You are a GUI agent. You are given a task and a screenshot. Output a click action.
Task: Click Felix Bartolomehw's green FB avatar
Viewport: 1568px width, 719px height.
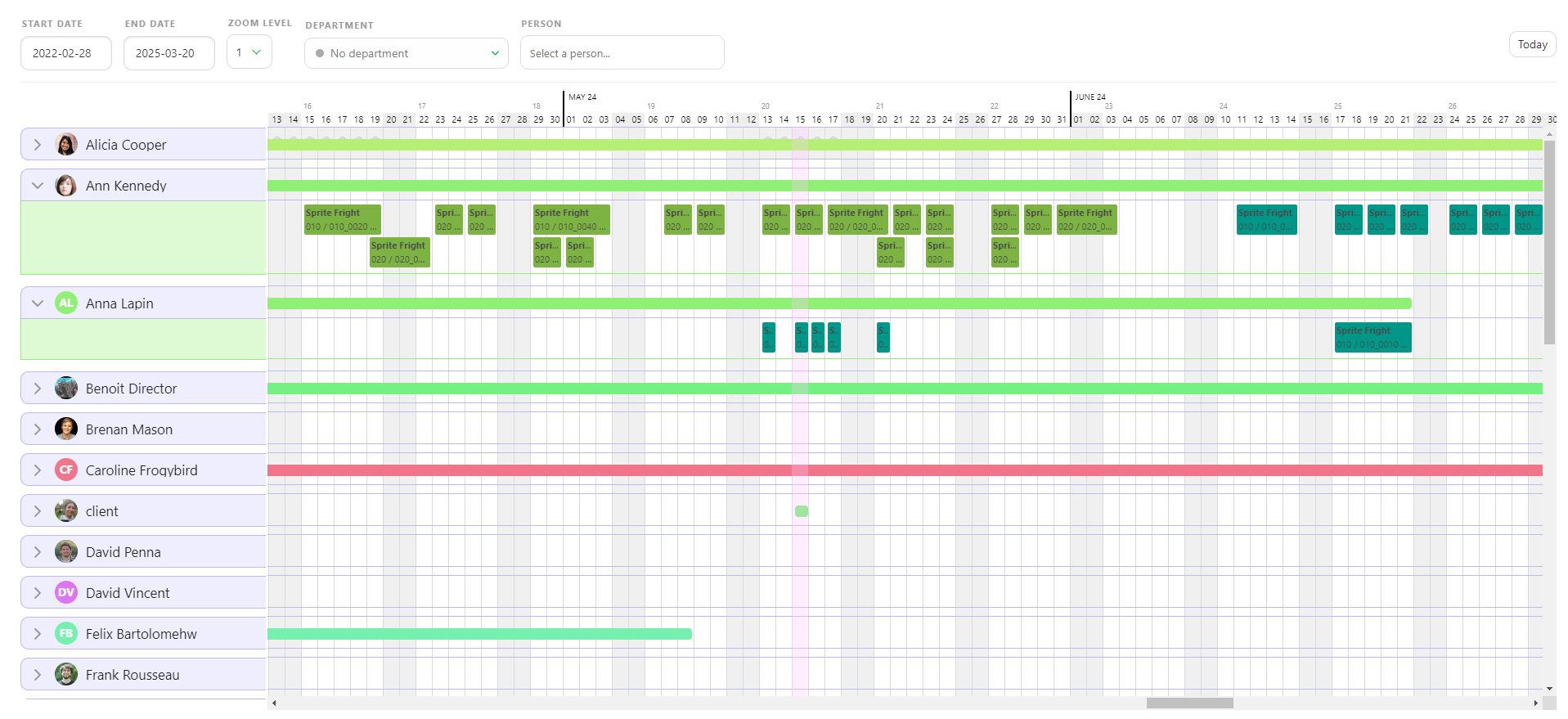coord(66,633)
